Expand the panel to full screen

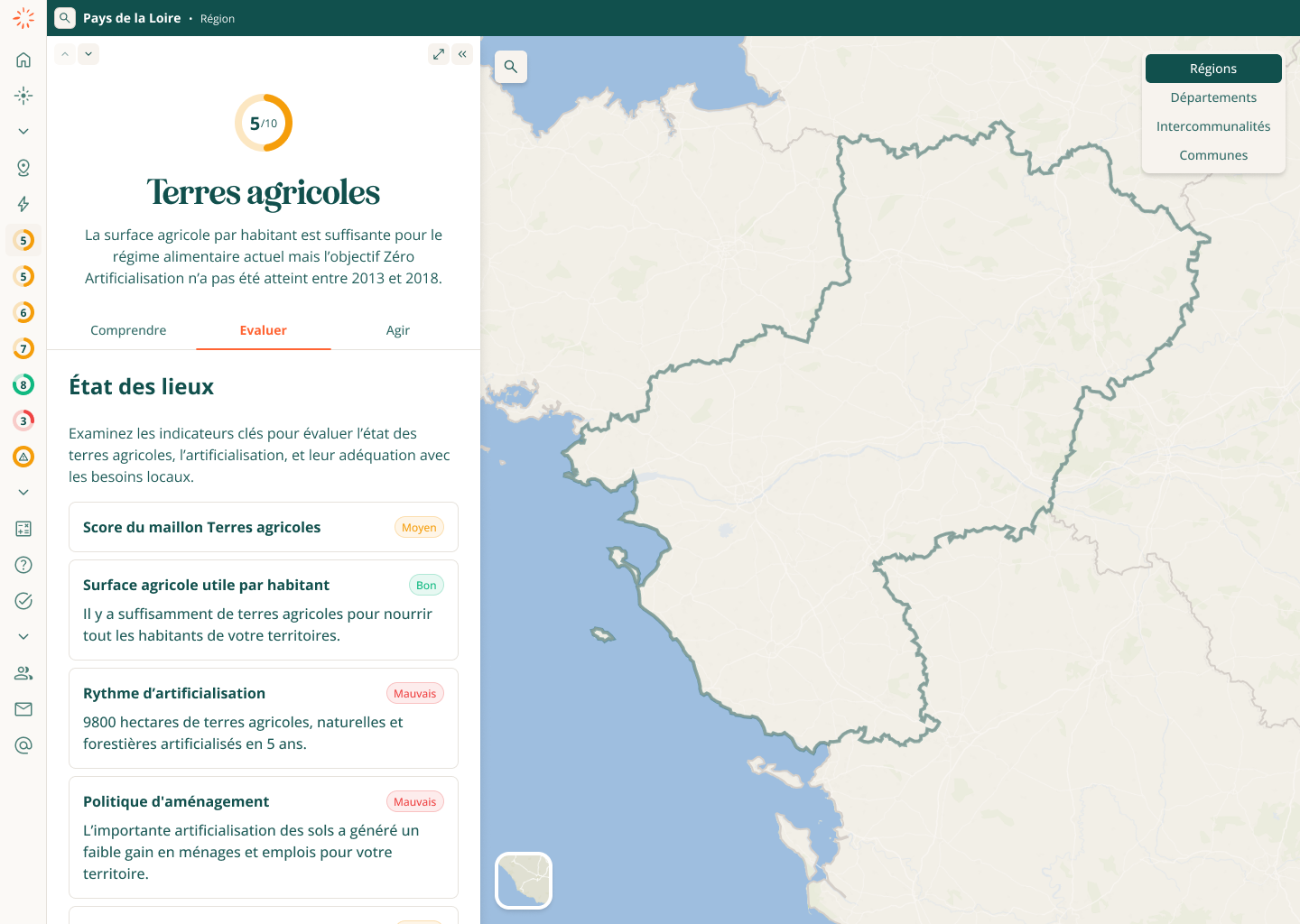tap(439, 54)
